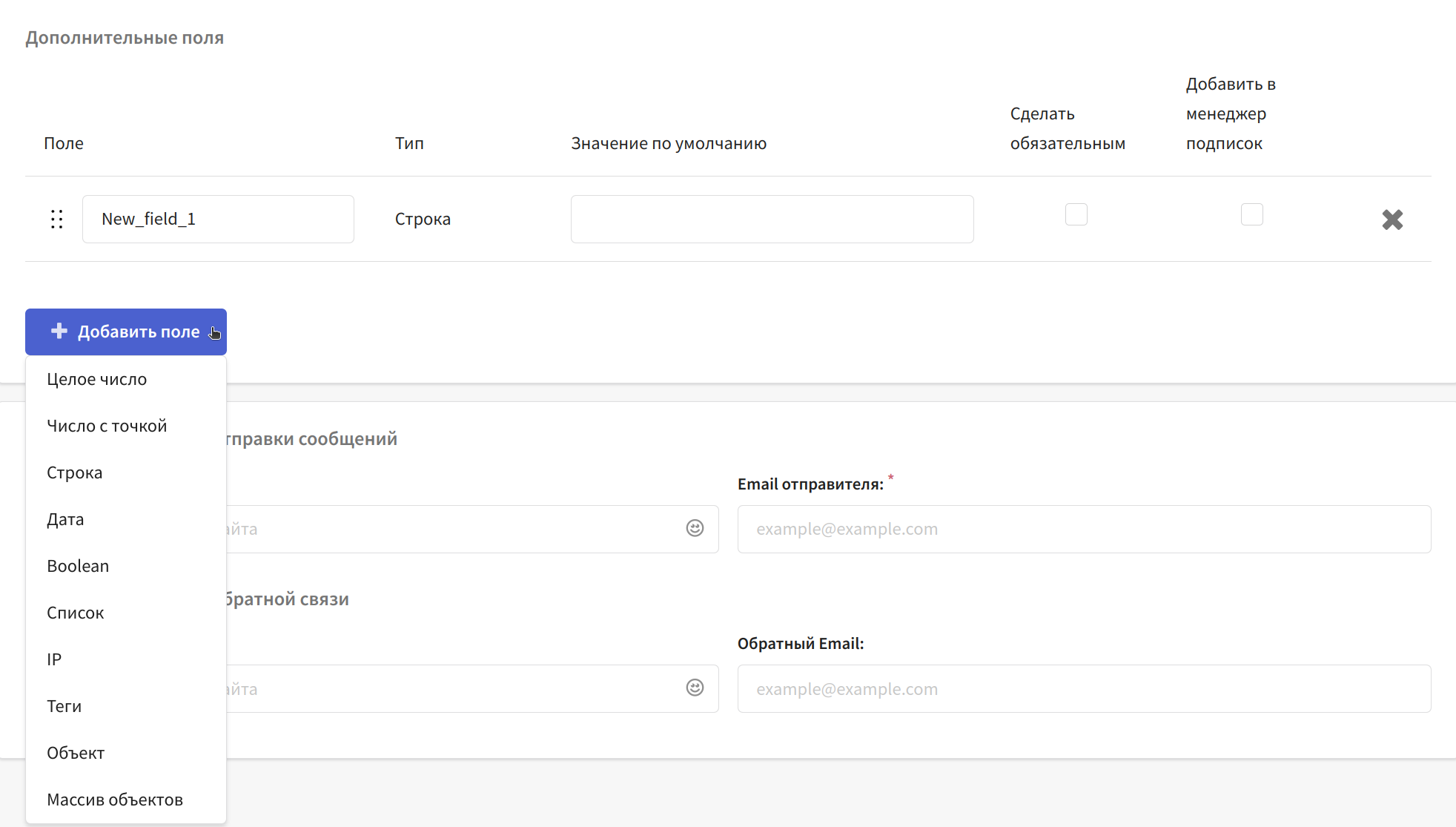Click the Тип column header

pos(409,143)
